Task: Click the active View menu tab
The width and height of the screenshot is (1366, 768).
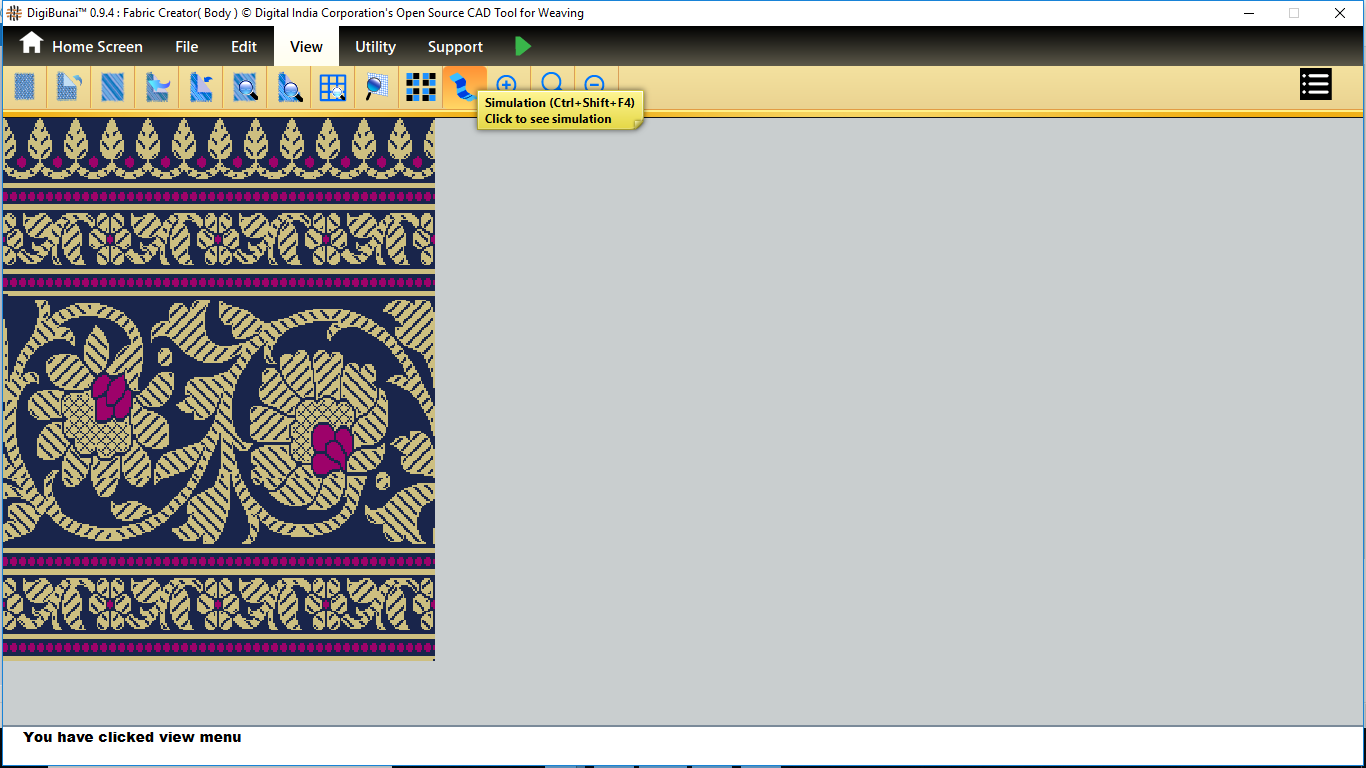Action: click(x=306, y=47)
